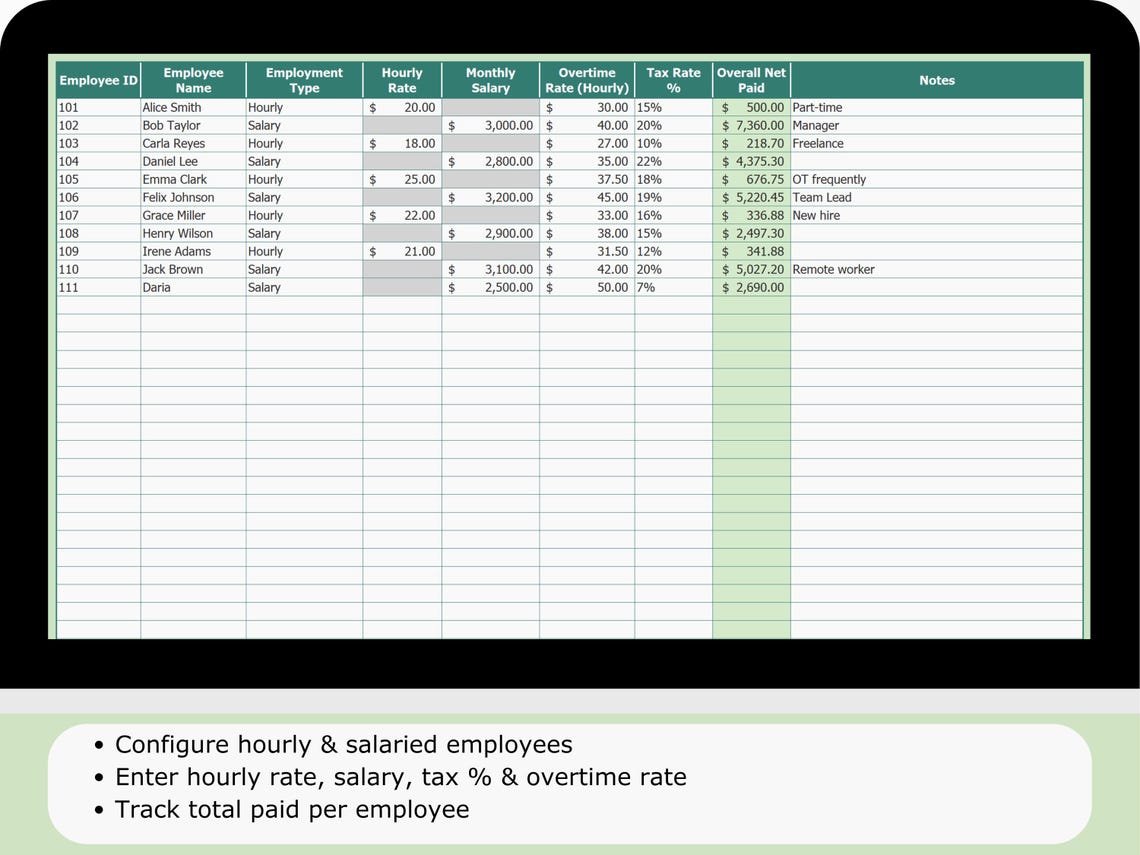The image size is (1140, 855).
Task: Click net paid value 676.75
Action: coord(751,179)
